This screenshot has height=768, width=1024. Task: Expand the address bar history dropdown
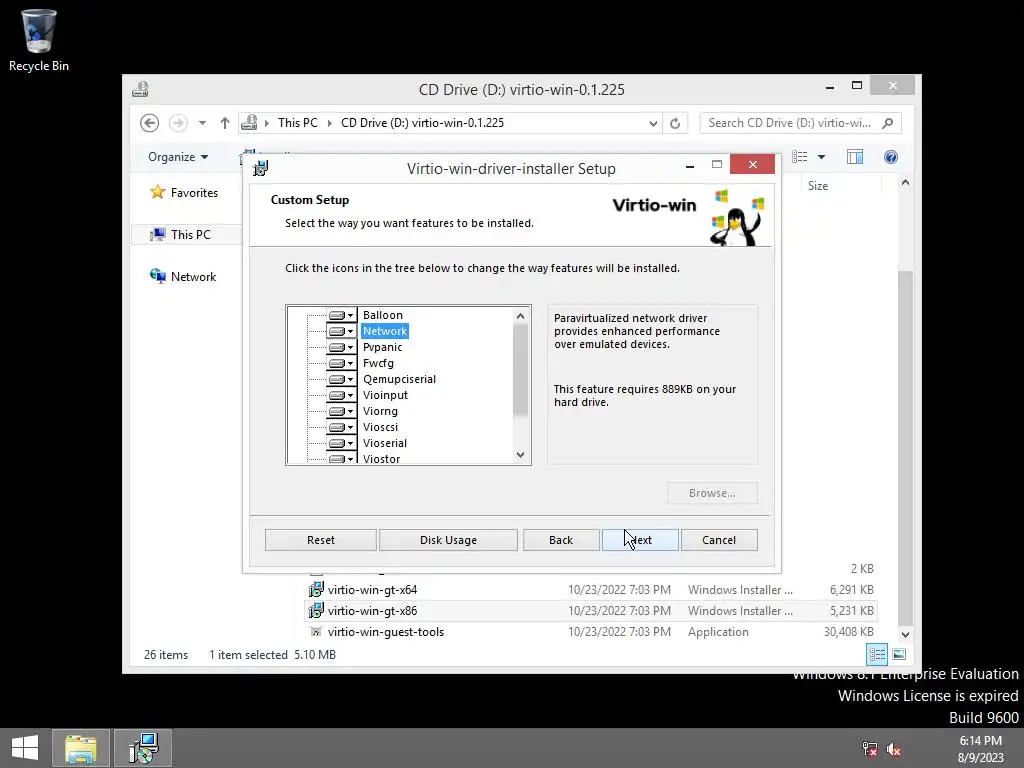tap(652, 123)
